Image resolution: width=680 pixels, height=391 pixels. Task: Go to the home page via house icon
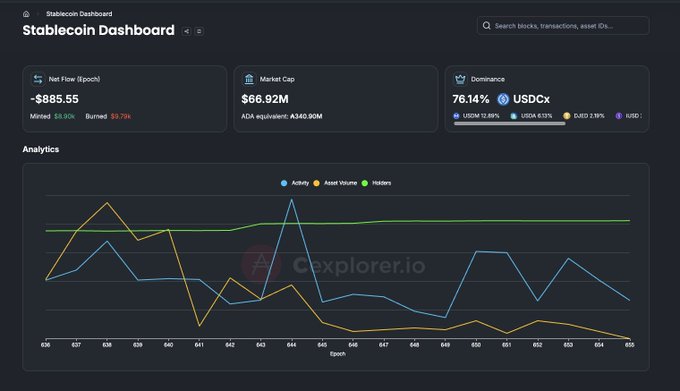(x=26, y=14)
